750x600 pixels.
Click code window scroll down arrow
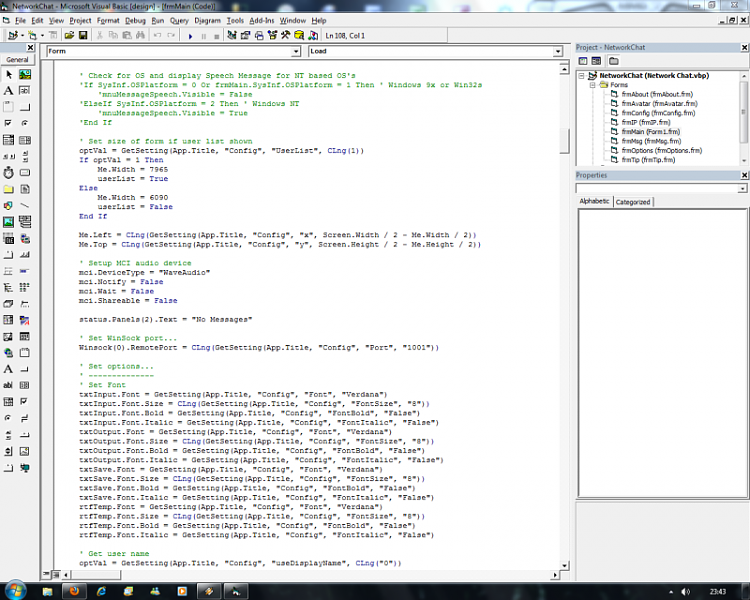coord(564,566)
